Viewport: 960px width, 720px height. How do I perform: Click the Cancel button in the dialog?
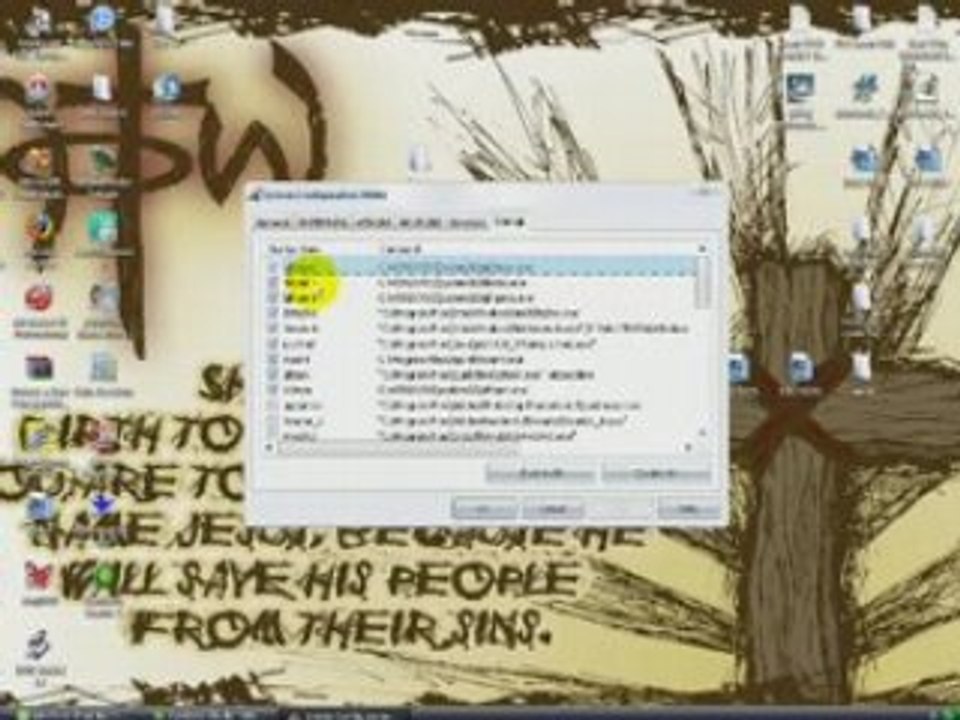pos(553,509)
